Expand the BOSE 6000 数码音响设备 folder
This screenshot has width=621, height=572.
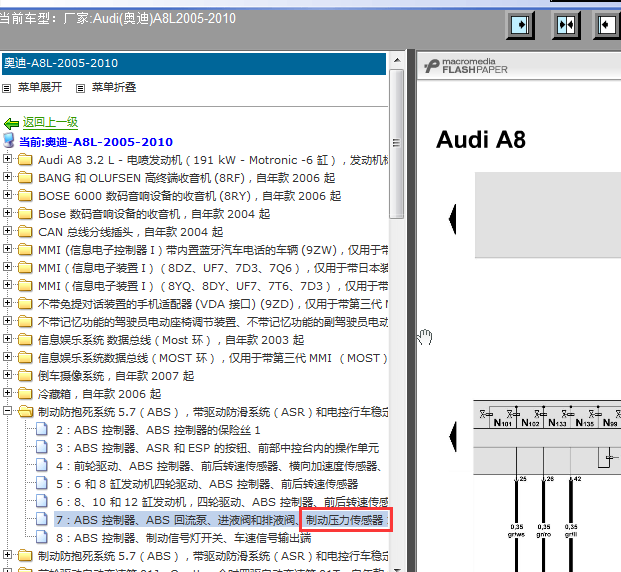pos(7,195)
